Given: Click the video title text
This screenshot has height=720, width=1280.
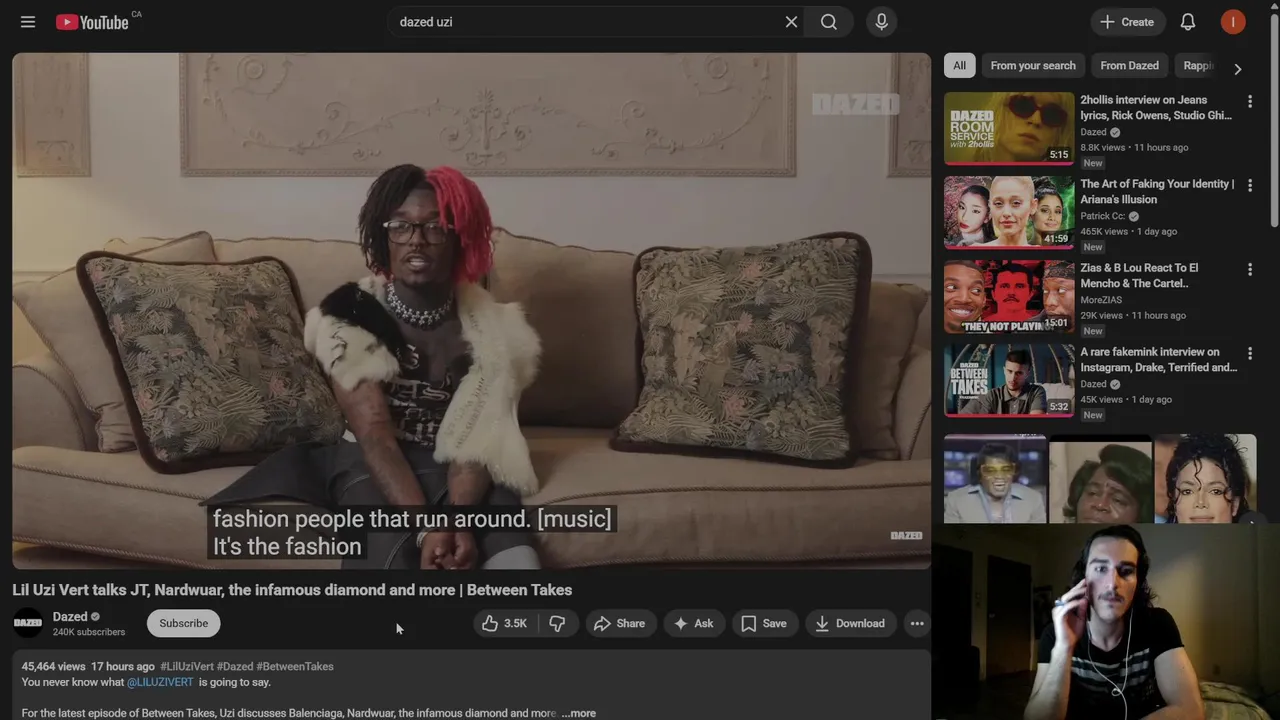Looking at the screenshot, I should tap(292, 590).
